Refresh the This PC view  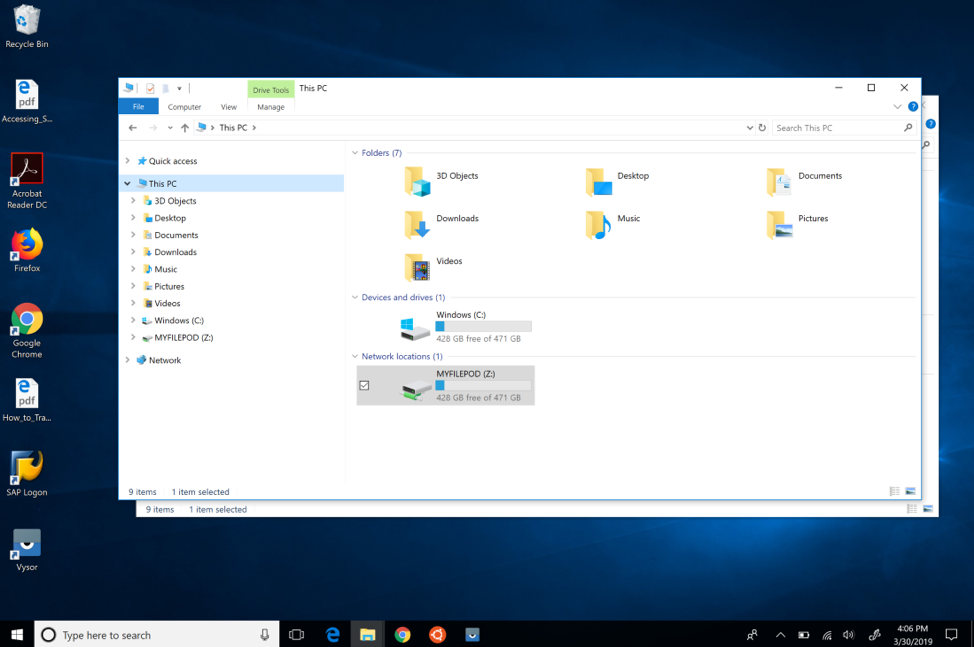762,127
